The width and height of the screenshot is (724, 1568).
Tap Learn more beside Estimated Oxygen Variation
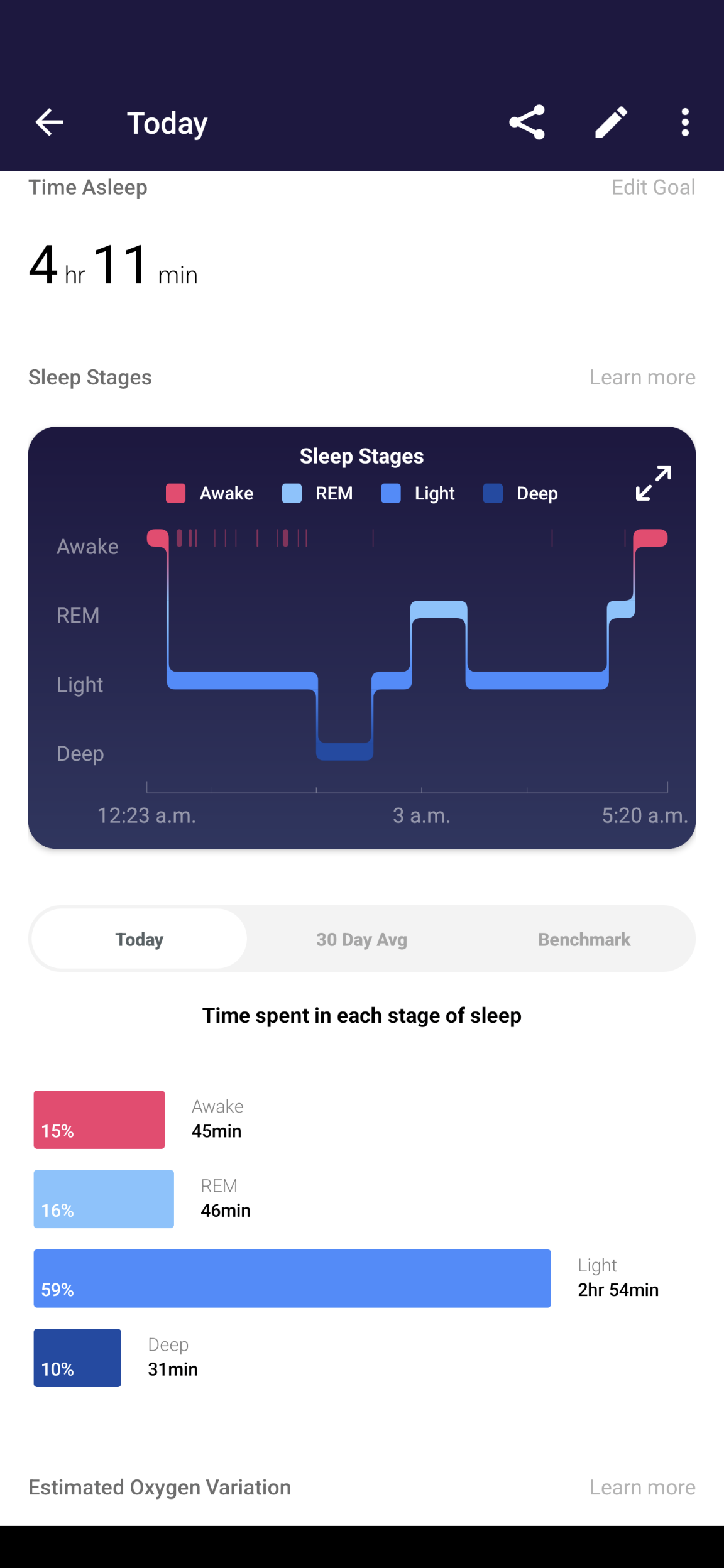tap(642, 1487)
